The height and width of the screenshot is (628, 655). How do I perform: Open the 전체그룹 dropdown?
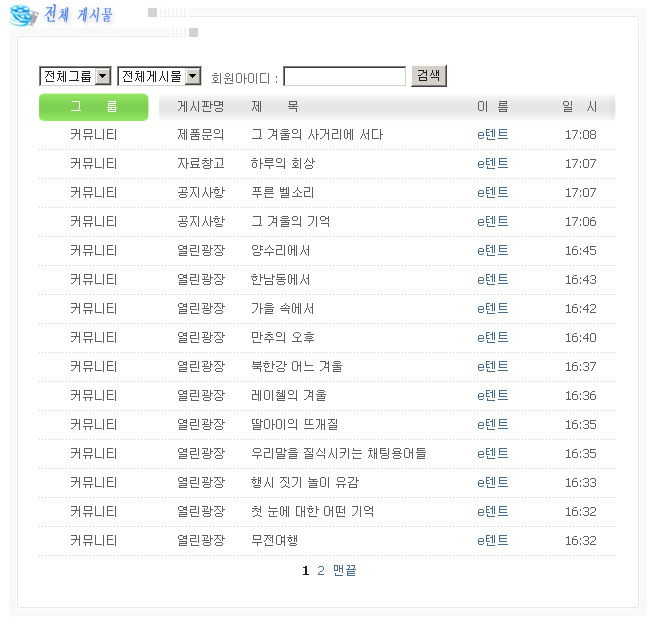pyautogui.click(x=75, y=76)
